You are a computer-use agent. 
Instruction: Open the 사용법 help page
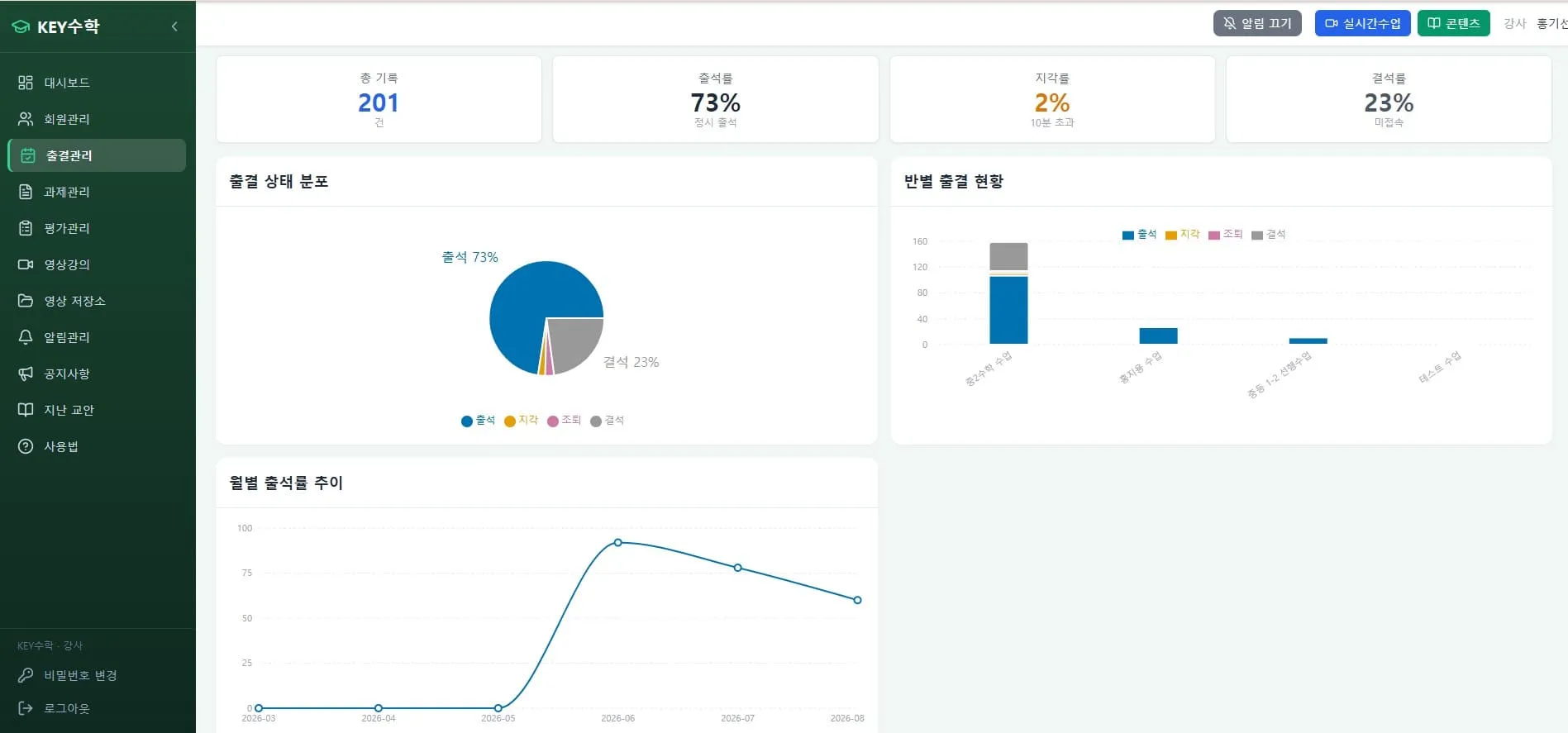tap(97, 446)
